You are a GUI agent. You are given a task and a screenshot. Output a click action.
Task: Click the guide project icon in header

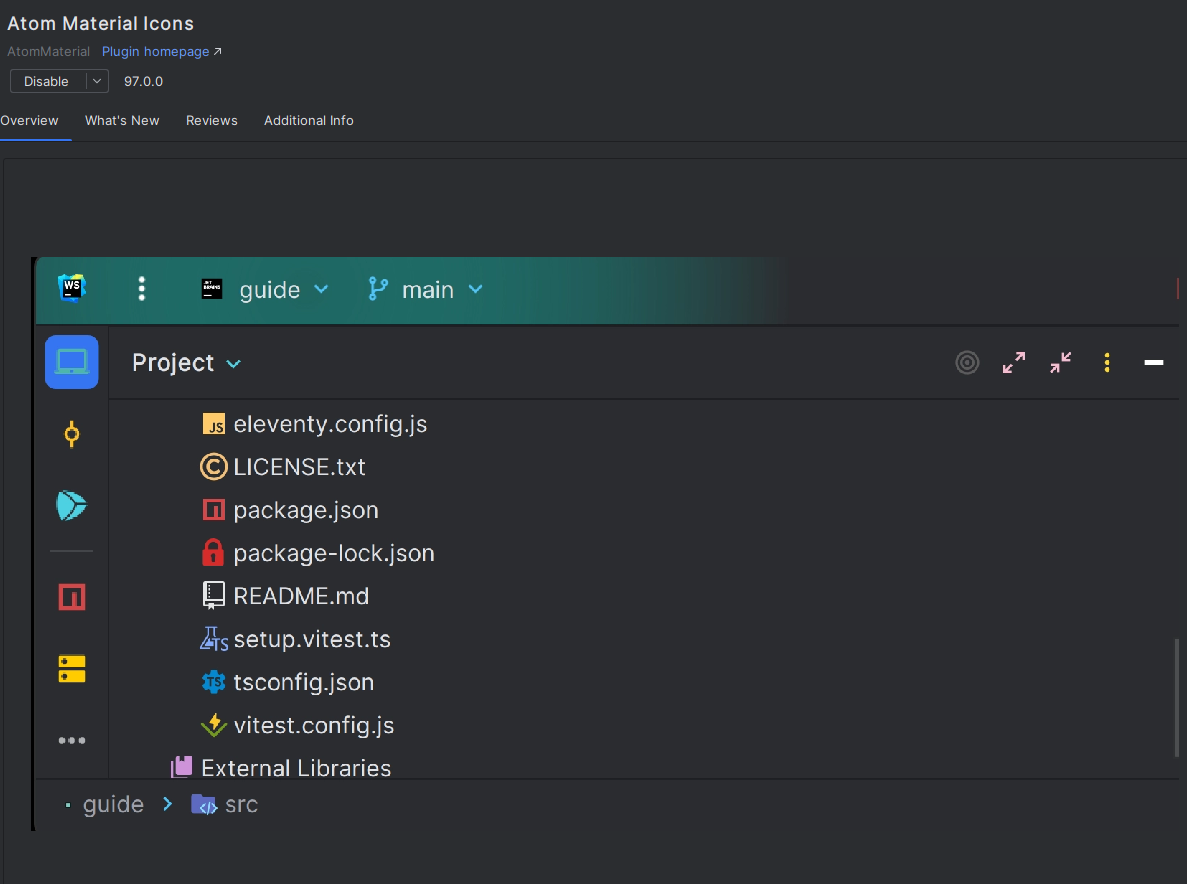tap(212, 288)
